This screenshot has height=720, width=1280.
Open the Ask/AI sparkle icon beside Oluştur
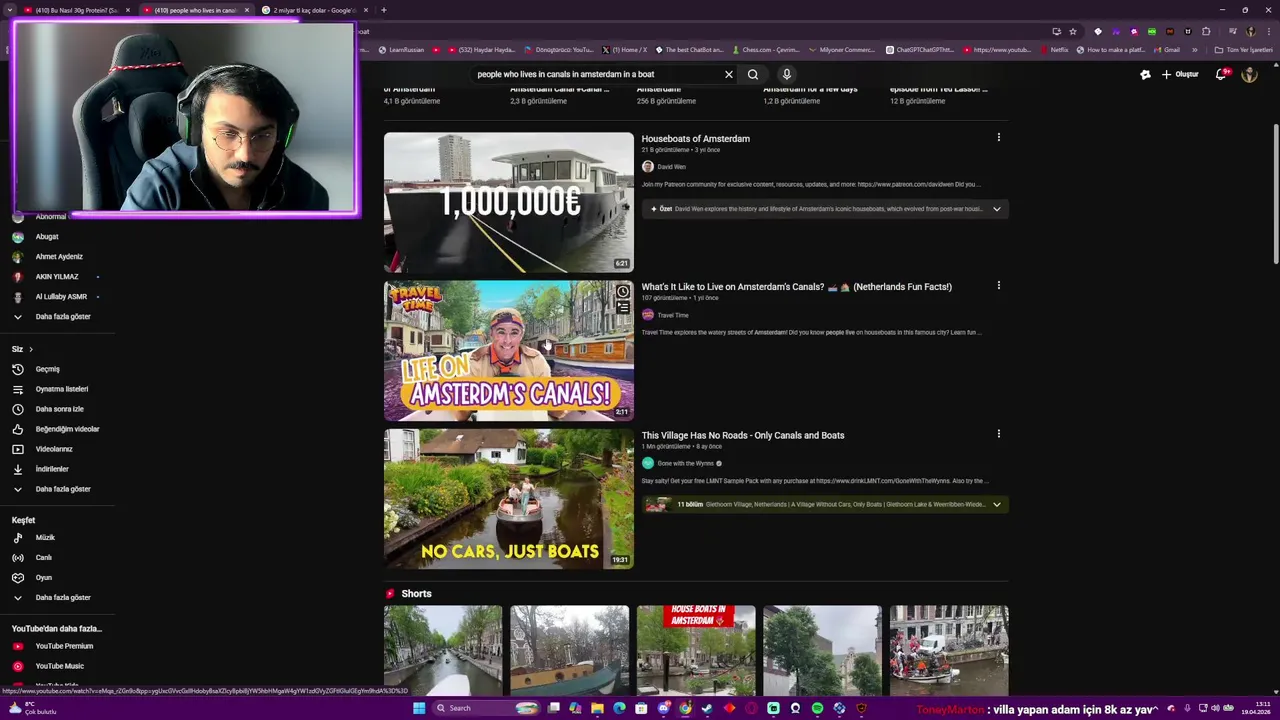[x=1145, y=74]
